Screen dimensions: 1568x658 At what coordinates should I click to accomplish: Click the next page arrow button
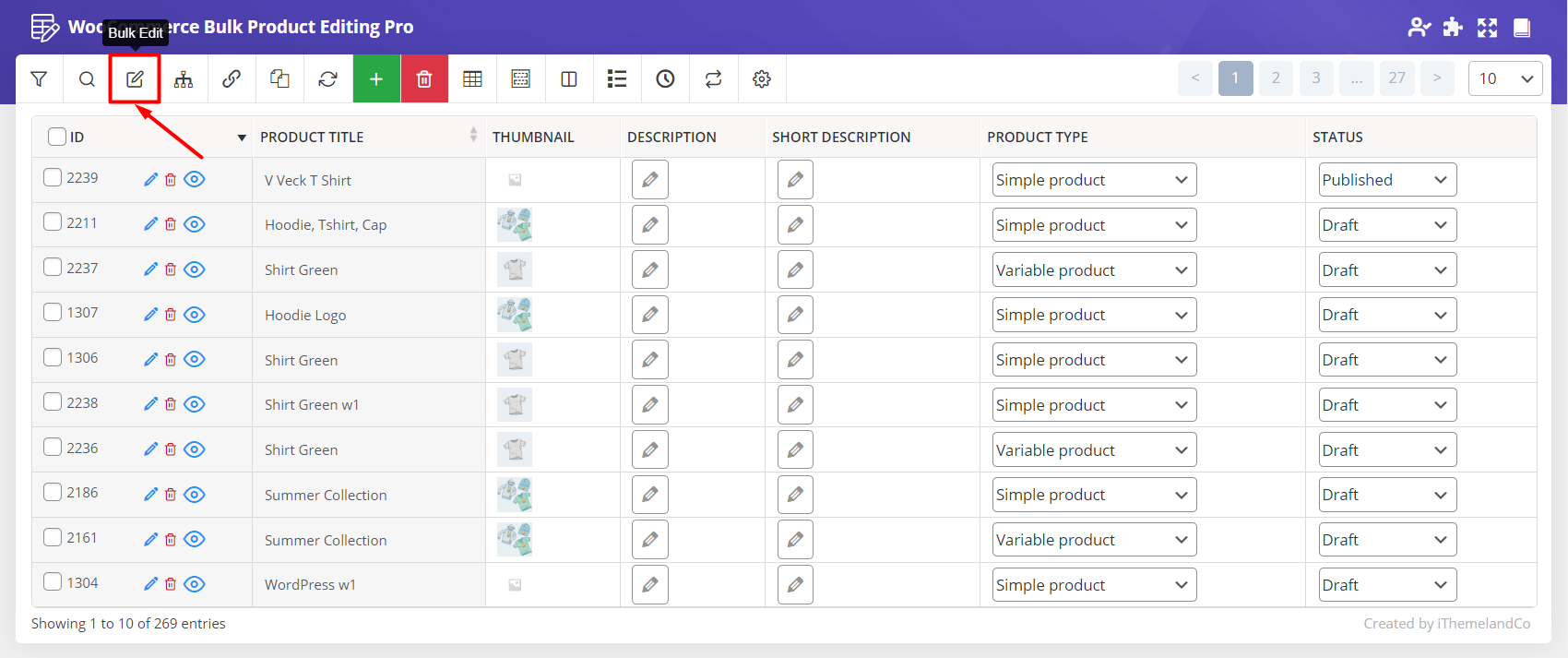tap(1437, 78)
